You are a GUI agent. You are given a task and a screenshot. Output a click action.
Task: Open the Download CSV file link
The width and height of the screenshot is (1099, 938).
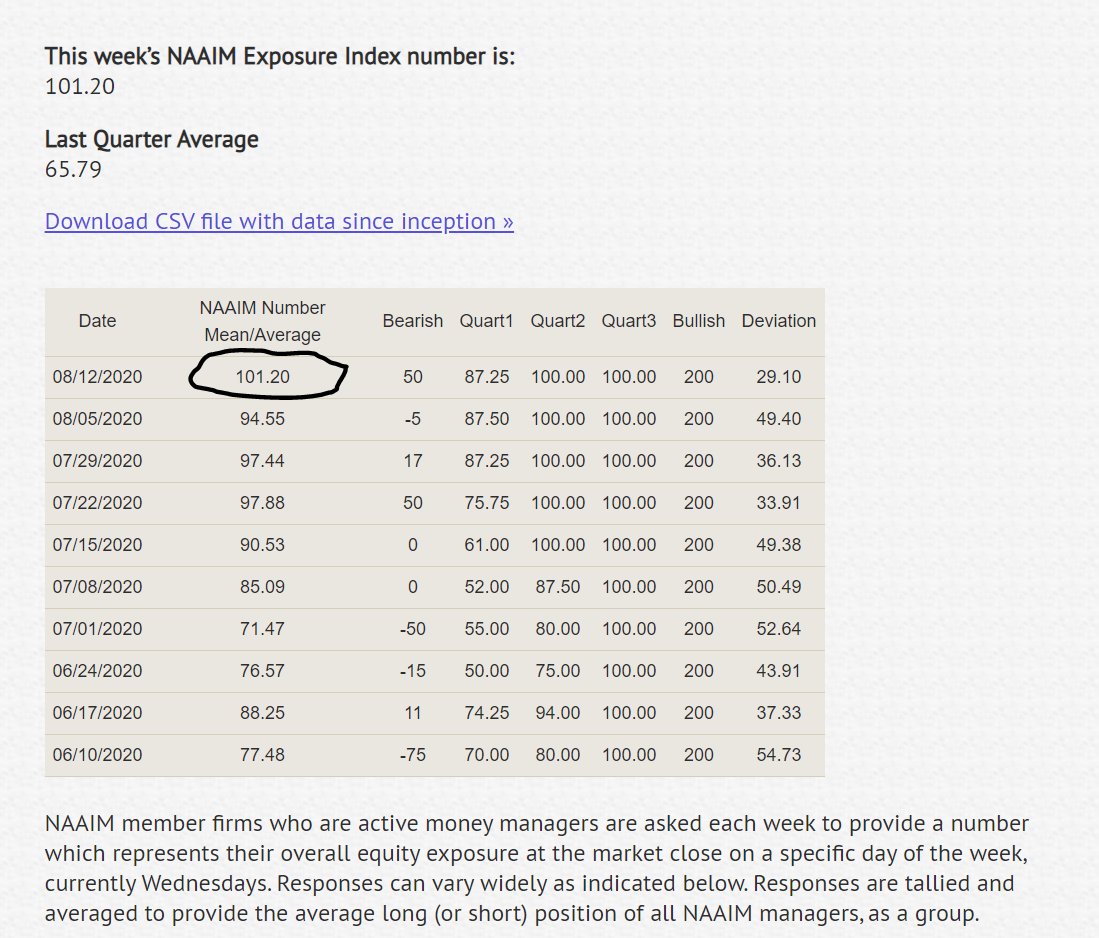tap(279, 222)
